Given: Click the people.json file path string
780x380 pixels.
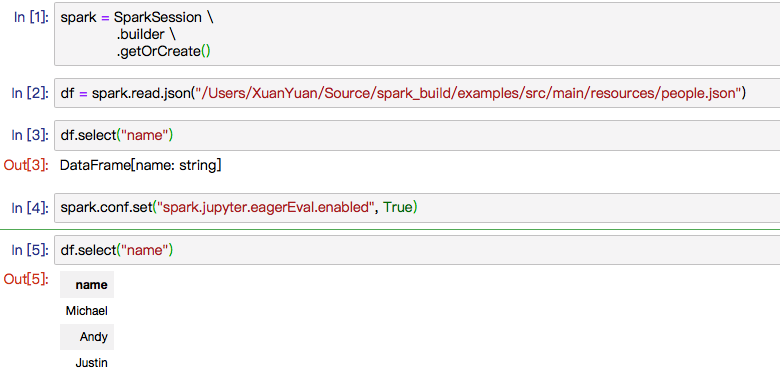Looking at the screenshot, I should point(468,94).
